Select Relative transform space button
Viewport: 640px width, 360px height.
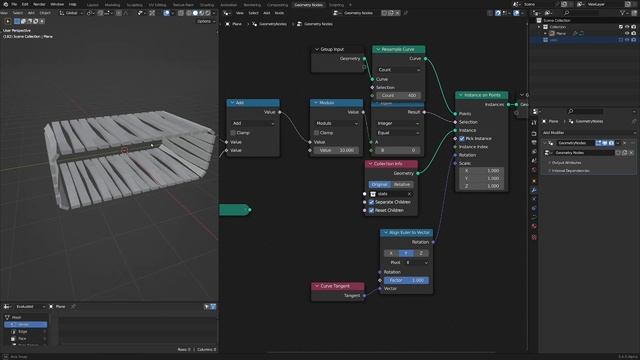(402, 184)
